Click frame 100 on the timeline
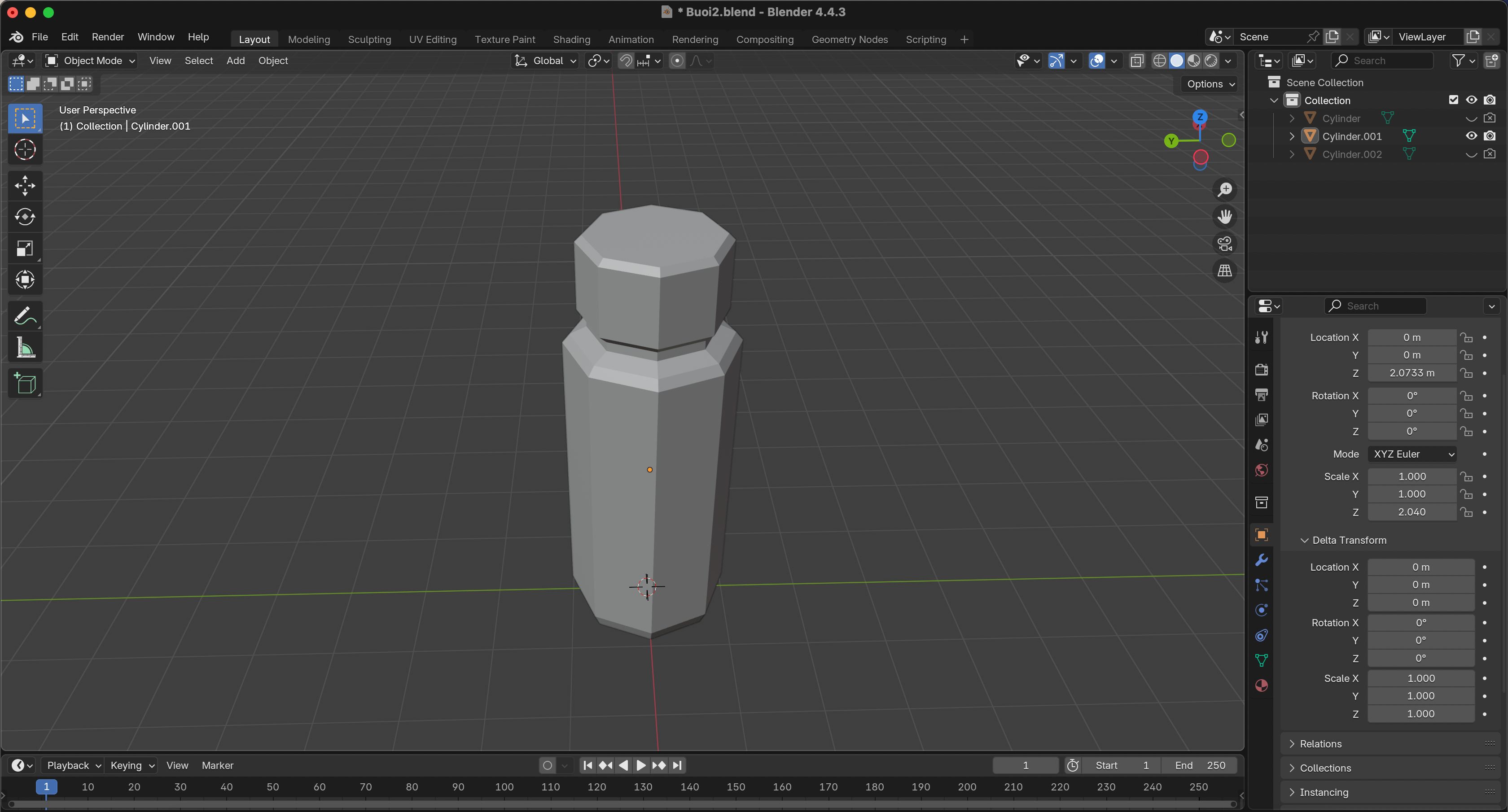This screenshot has height=812, width=1508. point(504,787)
